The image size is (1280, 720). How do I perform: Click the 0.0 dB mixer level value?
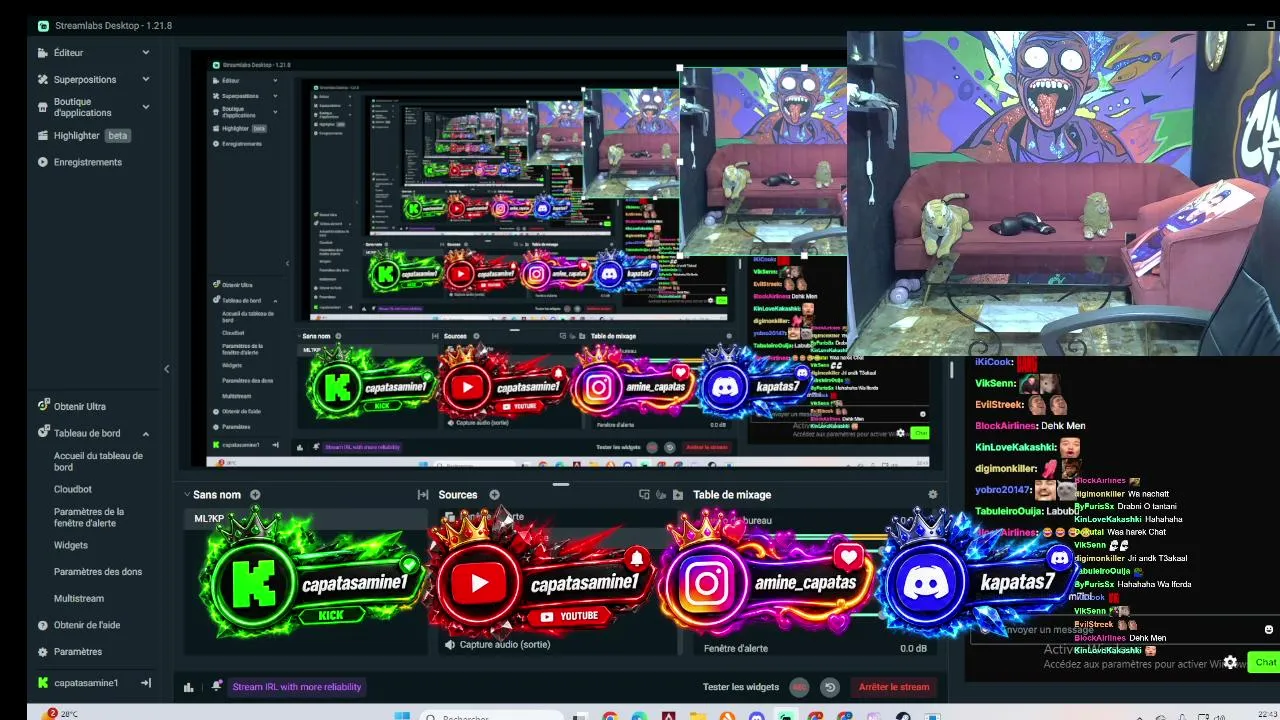pos(913,648)
